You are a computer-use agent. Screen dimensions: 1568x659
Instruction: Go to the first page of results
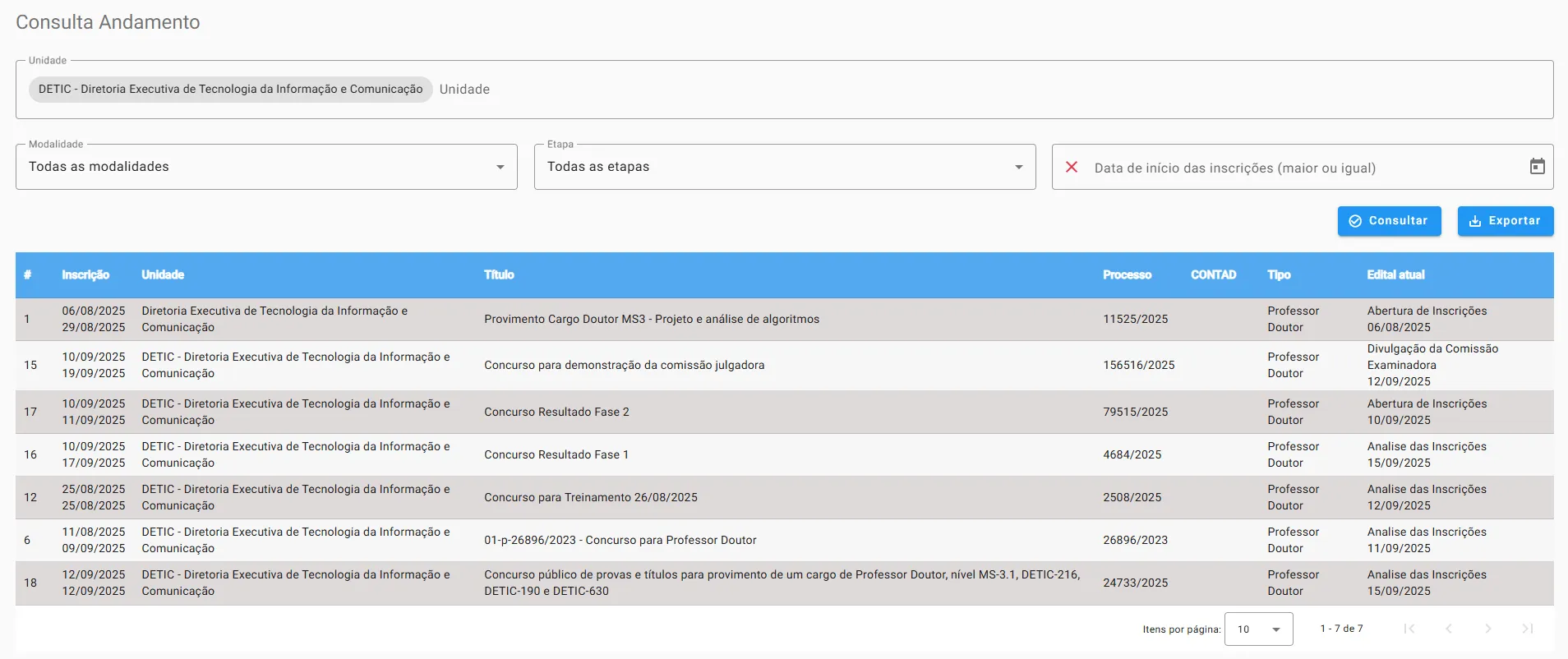(1409, 629)
